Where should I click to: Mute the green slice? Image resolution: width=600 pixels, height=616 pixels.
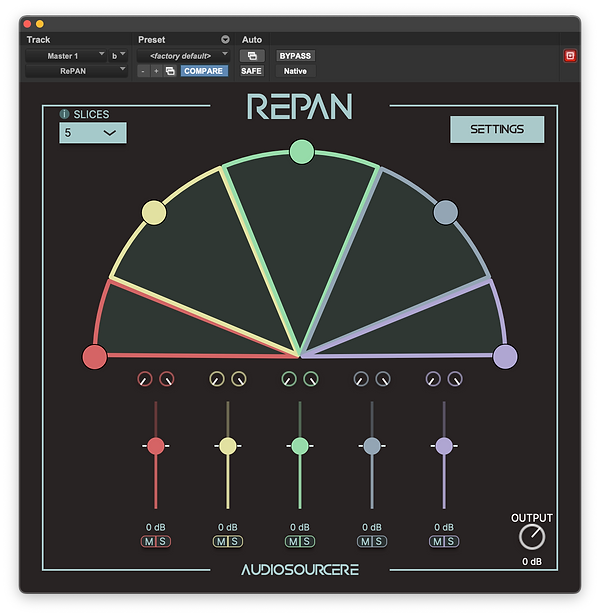pos(294,541)
